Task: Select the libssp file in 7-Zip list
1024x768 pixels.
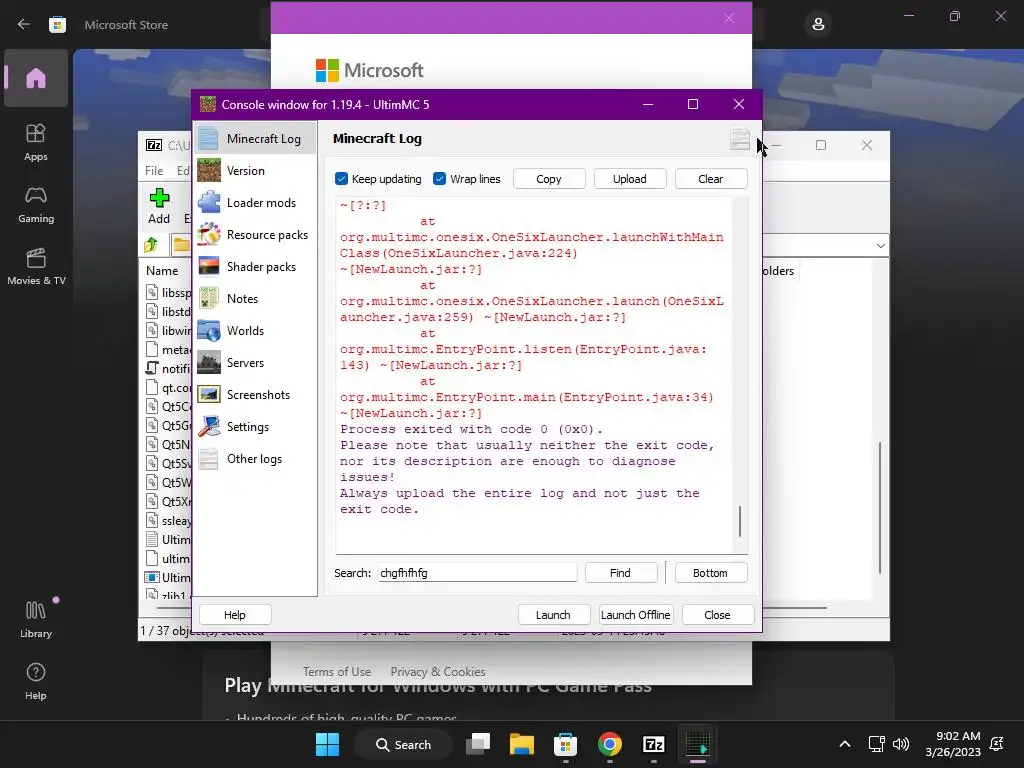Action: (168, 293)
